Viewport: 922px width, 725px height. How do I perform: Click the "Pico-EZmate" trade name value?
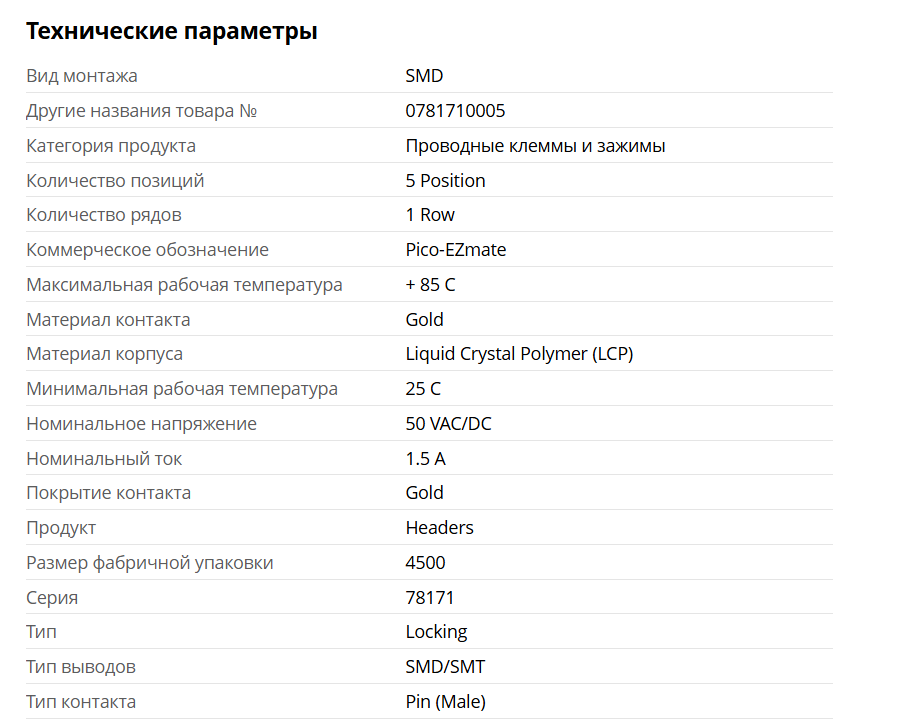pyautogui.click(x=455, y=250)
